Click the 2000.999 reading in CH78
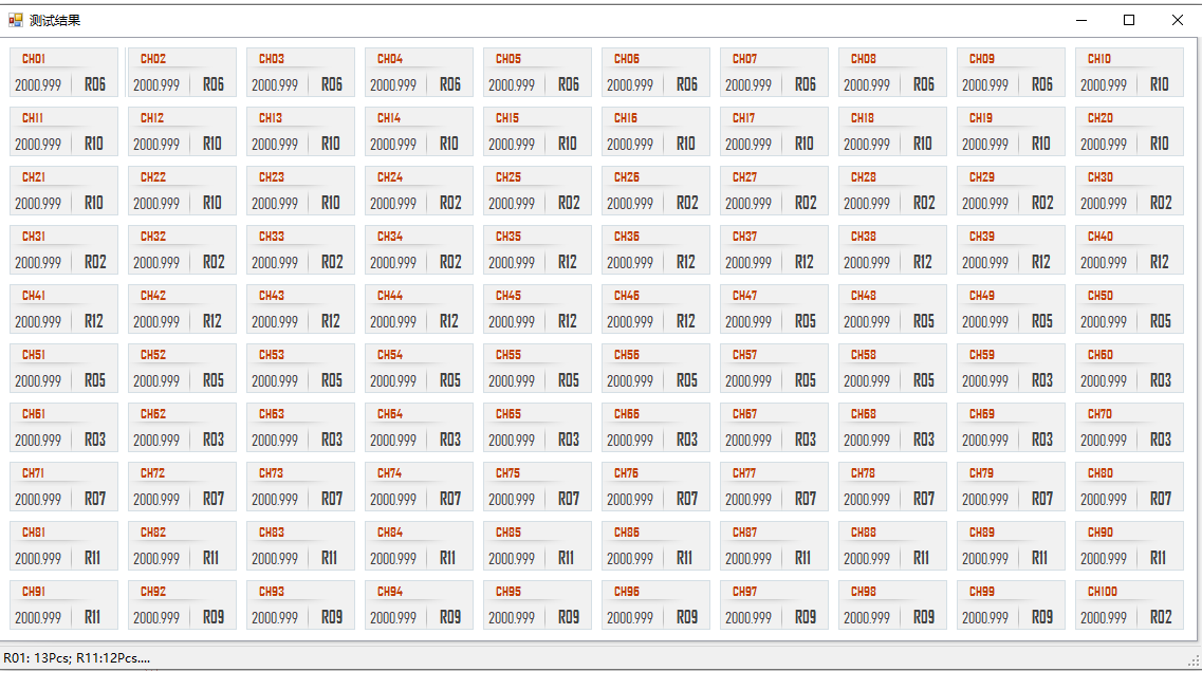 coord(866,499)
